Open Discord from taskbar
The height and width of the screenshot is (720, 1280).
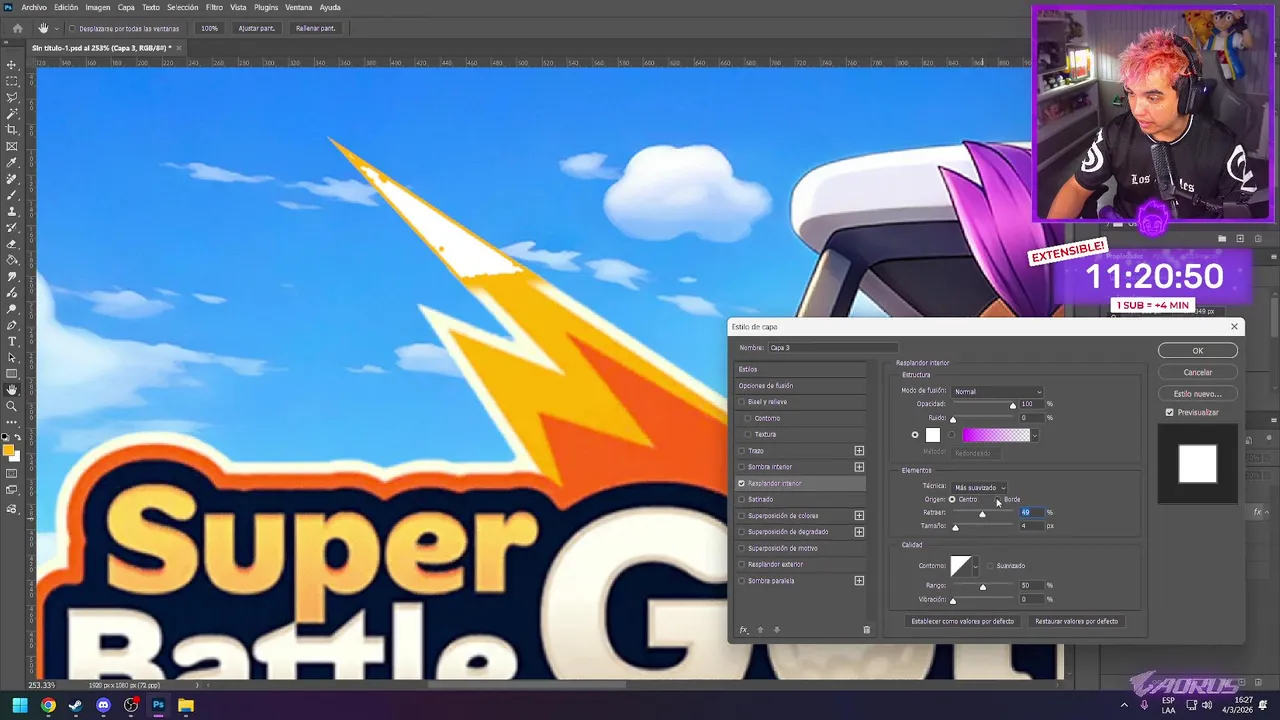click(x=103, y=705)
